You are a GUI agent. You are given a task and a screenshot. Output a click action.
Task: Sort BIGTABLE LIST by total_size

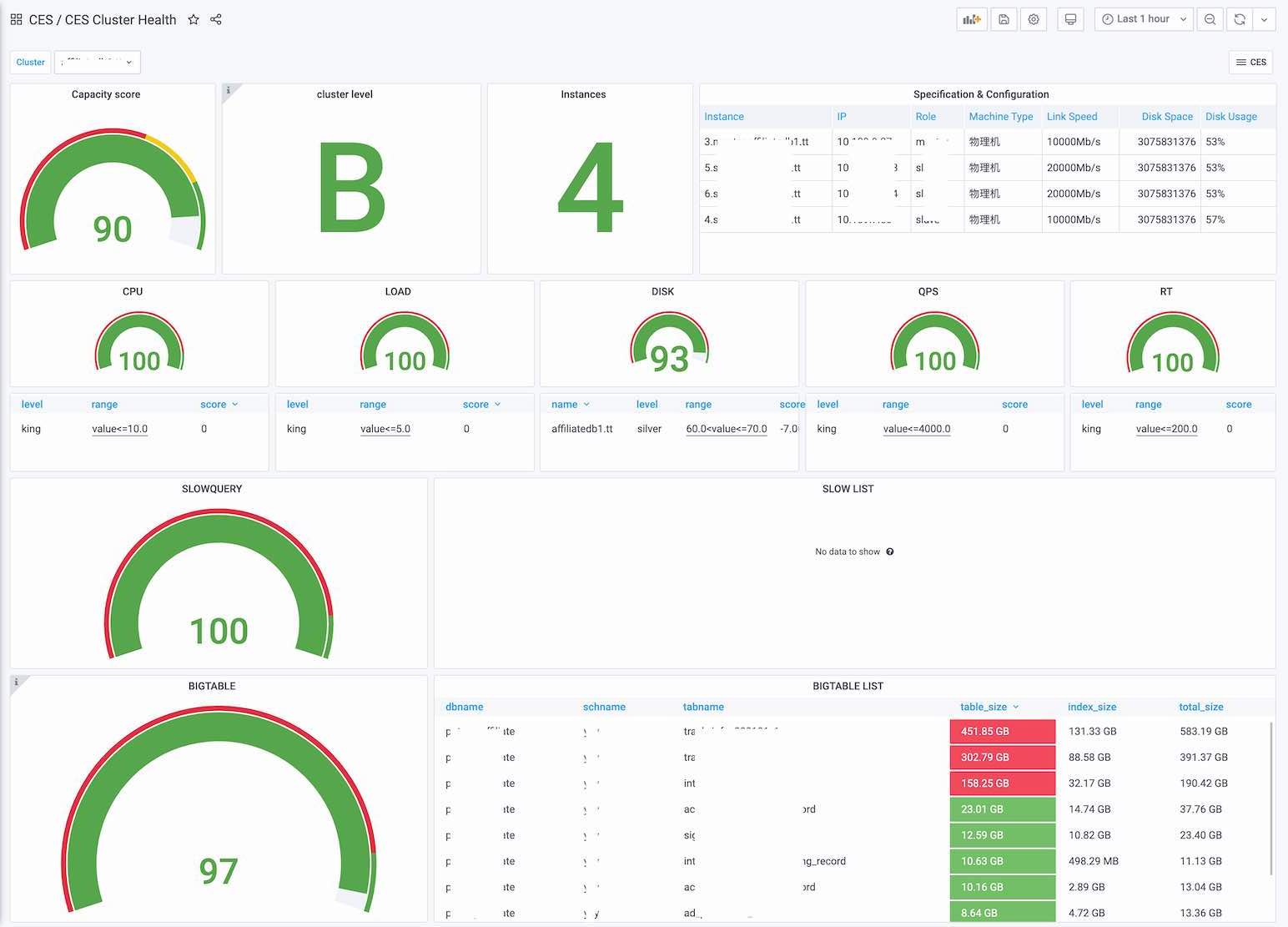click(1201, 707)
